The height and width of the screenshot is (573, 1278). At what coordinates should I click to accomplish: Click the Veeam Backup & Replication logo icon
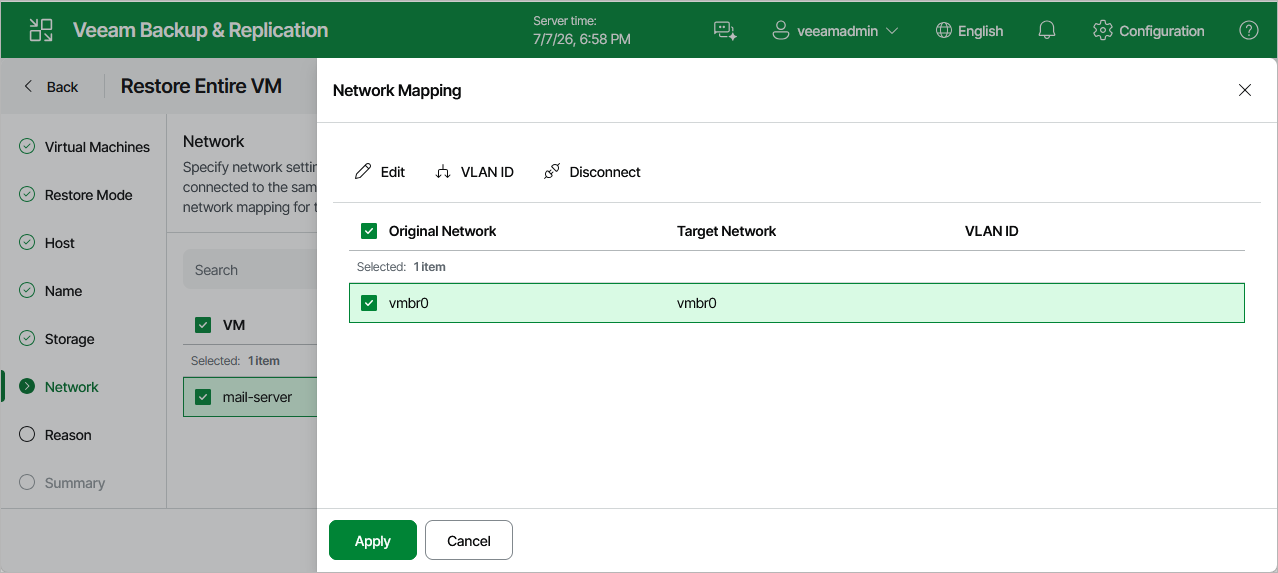[x=41, y=30]
